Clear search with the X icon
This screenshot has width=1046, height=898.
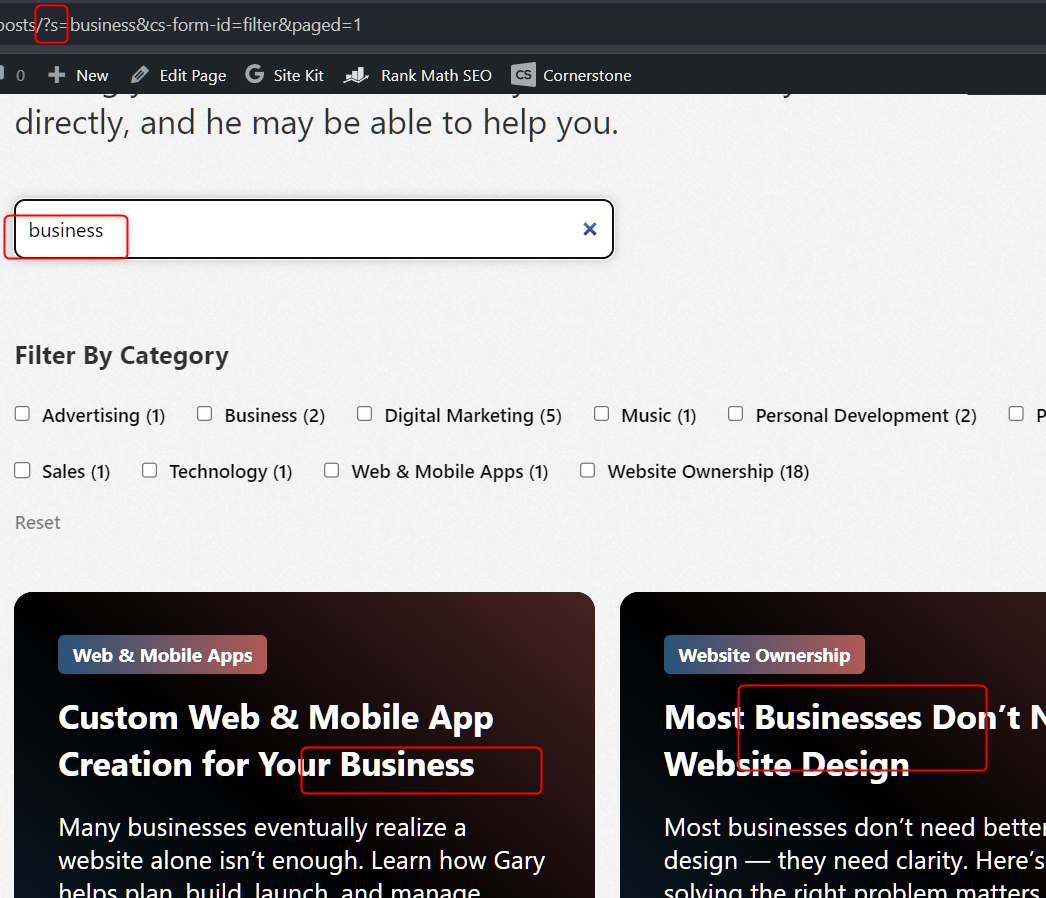tap(590, 229)
